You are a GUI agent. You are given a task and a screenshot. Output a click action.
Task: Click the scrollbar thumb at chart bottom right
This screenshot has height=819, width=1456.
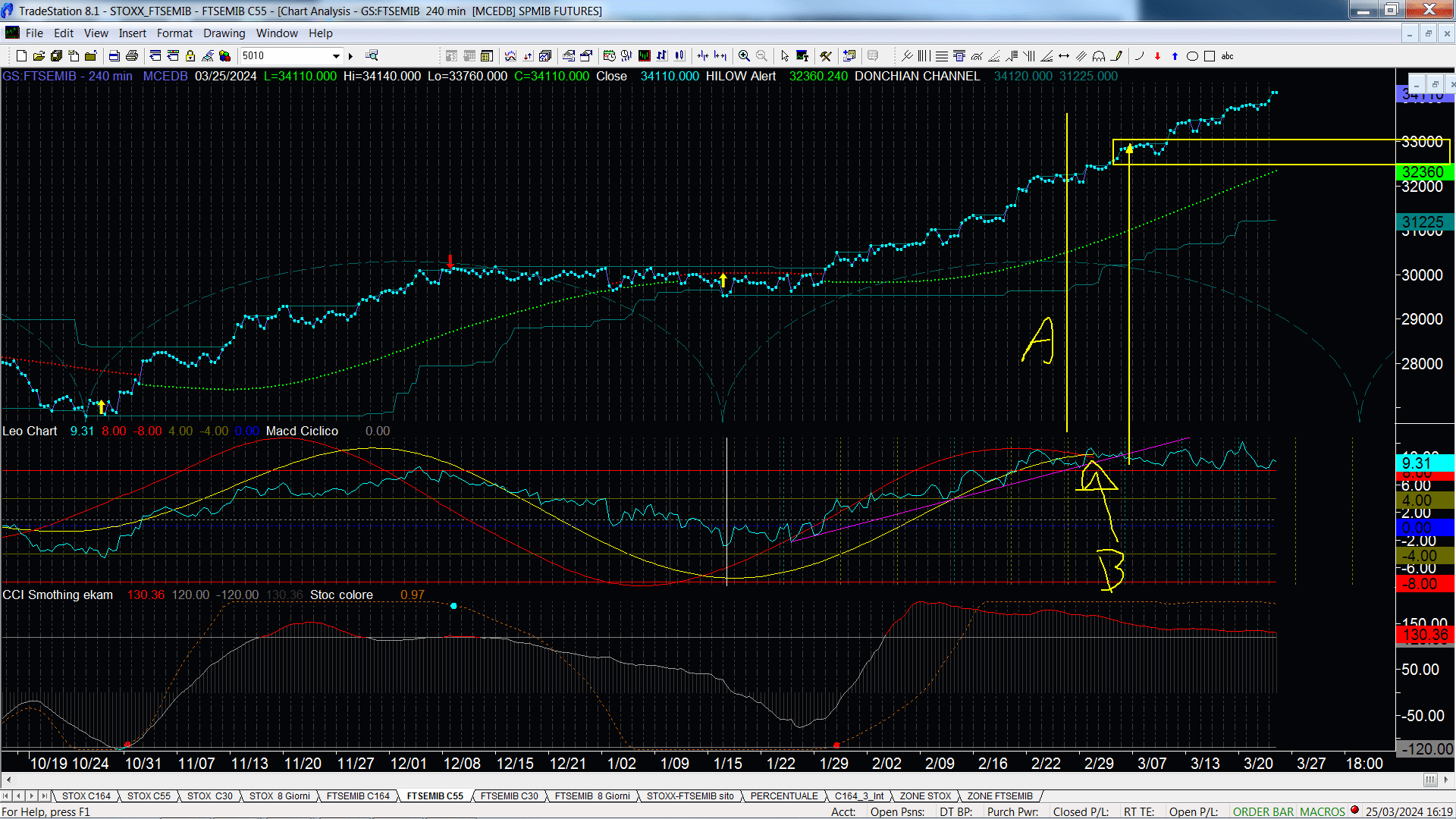(1429, 780)
